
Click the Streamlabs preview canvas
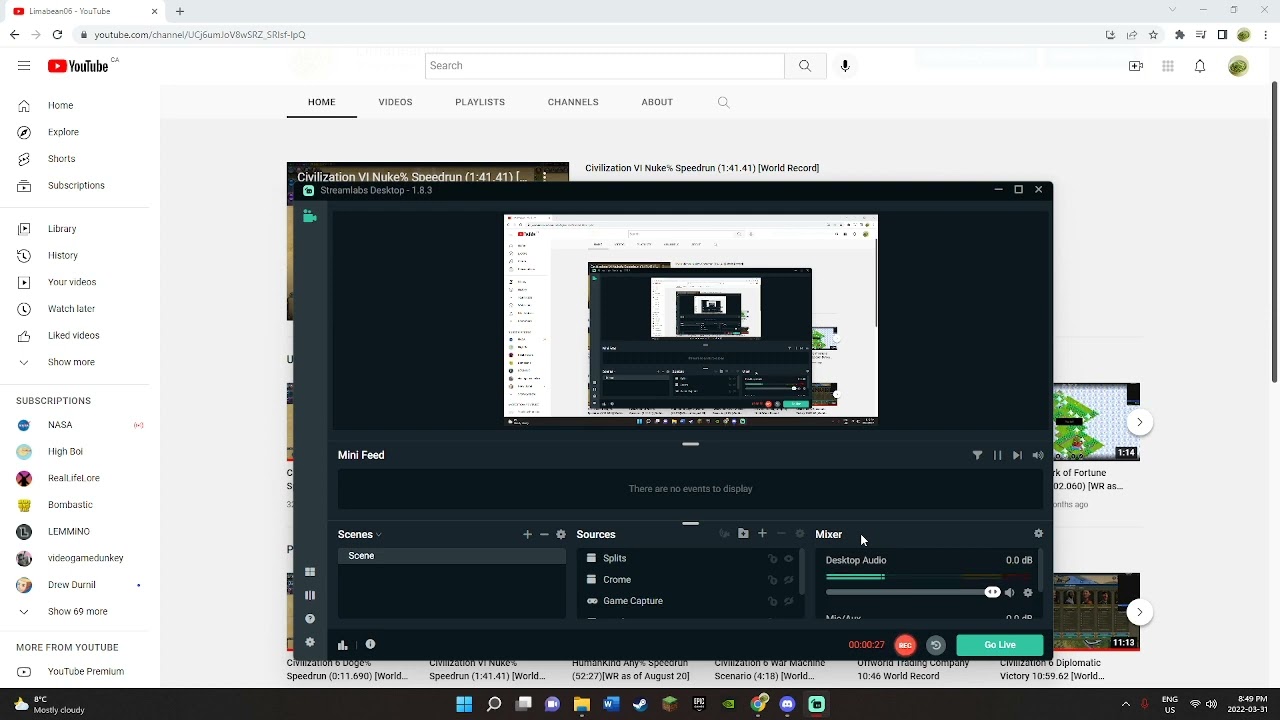(691, 320)
